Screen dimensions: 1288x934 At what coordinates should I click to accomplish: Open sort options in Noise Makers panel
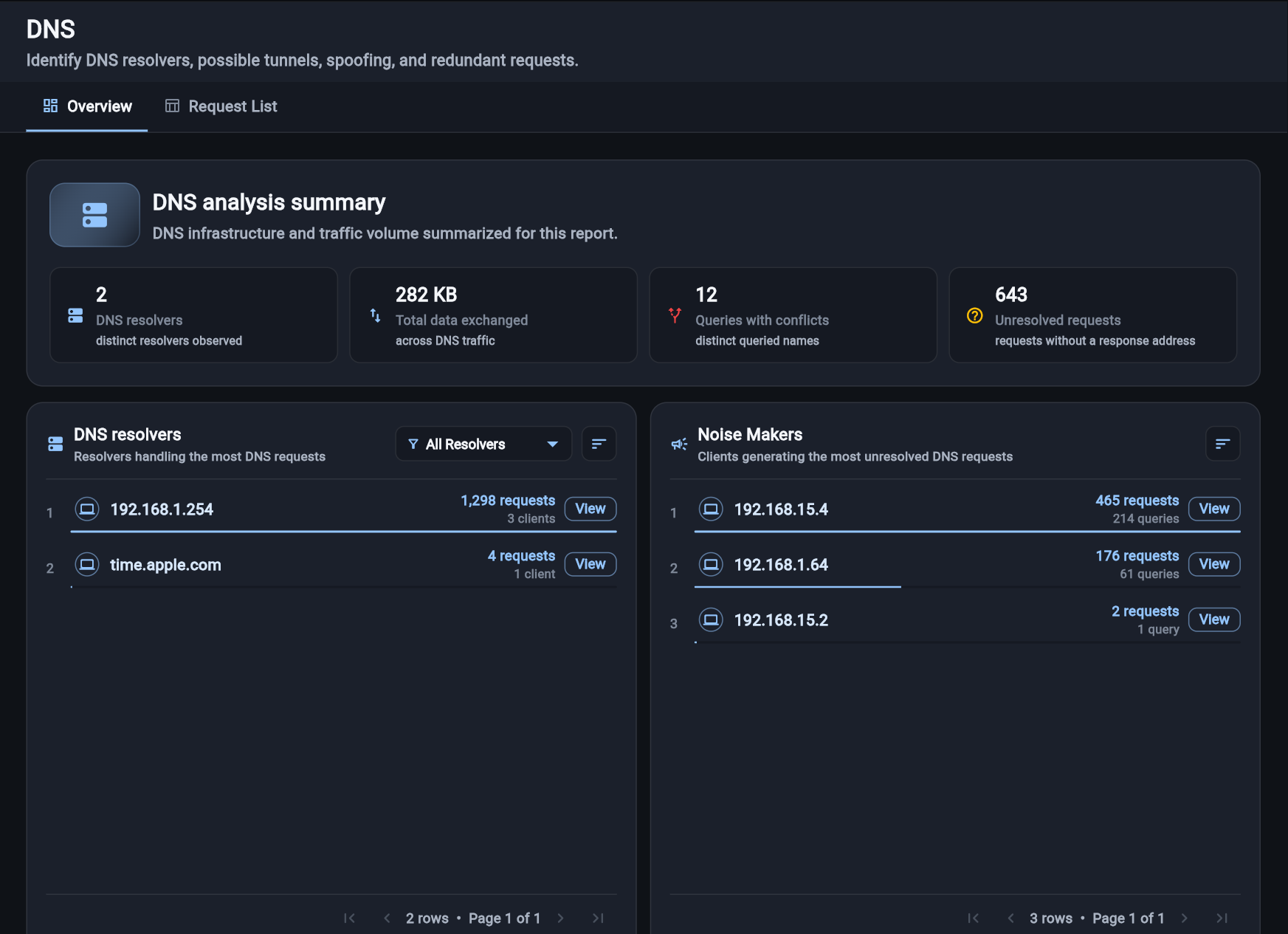click(1222, 444)
